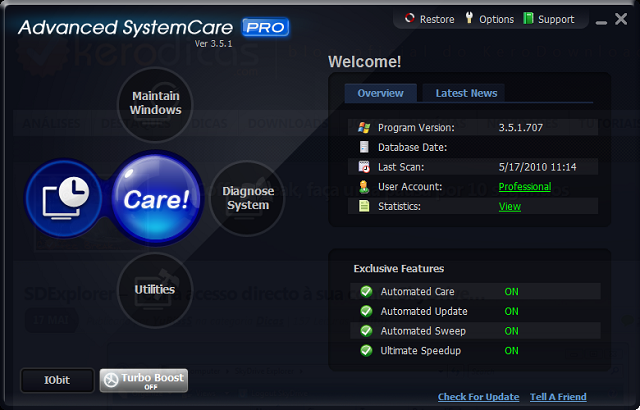The width and height of the screenshot is (640, 410).
Task: Toggle Turbo Boost on
Action: 144,380
